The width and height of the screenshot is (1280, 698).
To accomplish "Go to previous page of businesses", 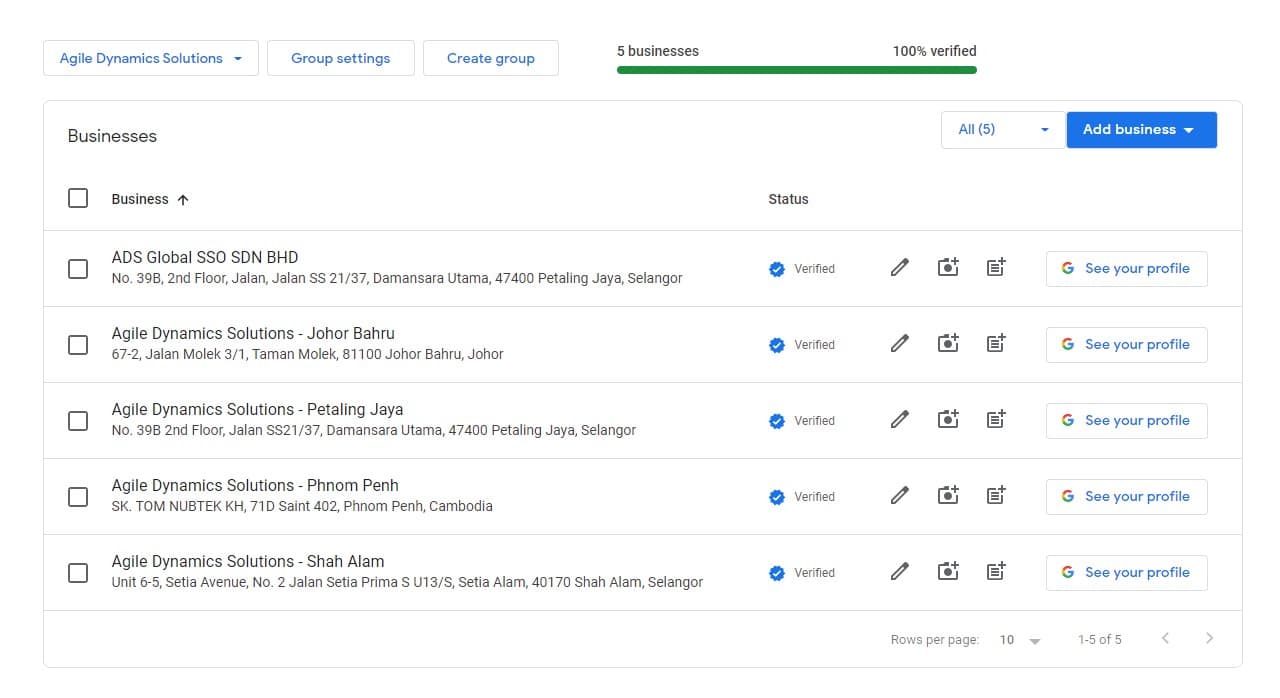I will [x=1165, y=638].
